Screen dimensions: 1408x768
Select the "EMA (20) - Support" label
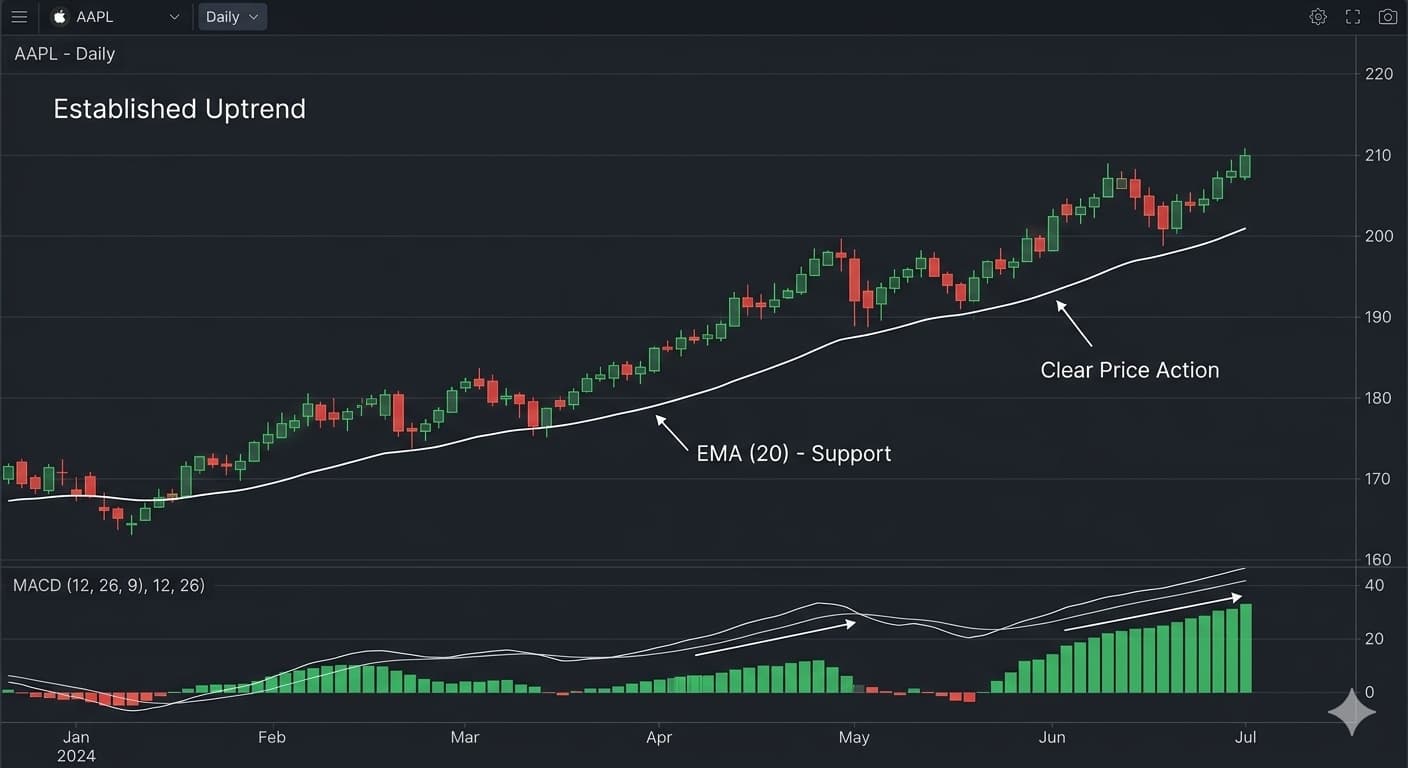pos(793,454)
